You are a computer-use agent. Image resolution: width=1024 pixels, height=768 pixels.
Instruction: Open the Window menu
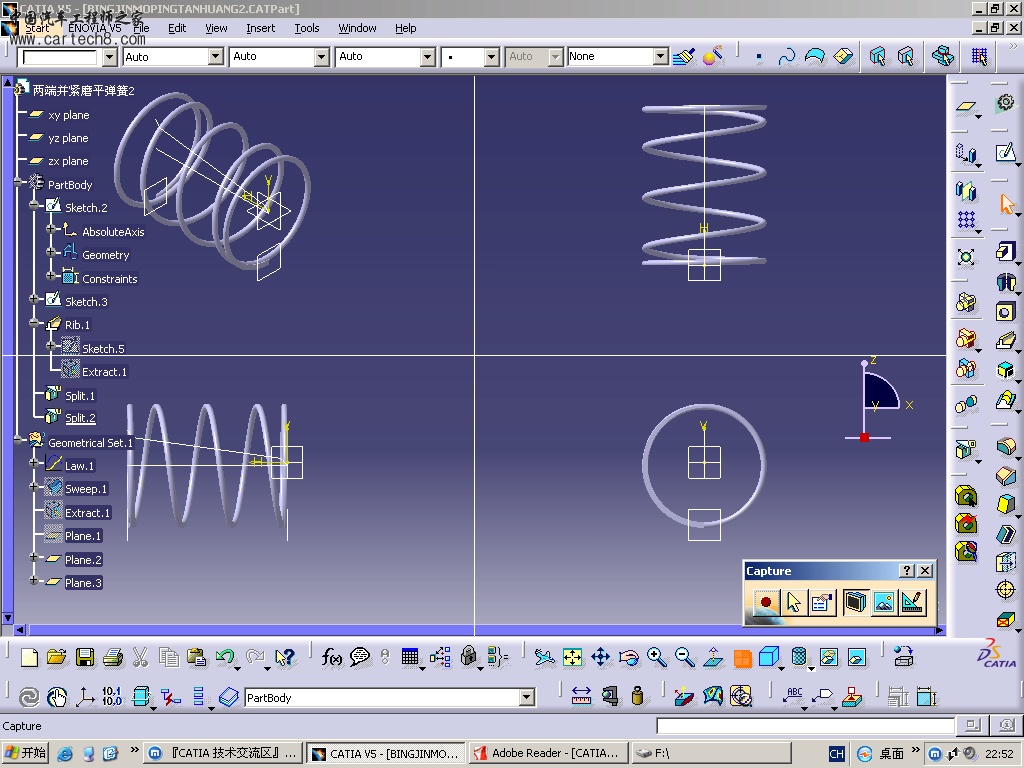(x=357, y=28)
